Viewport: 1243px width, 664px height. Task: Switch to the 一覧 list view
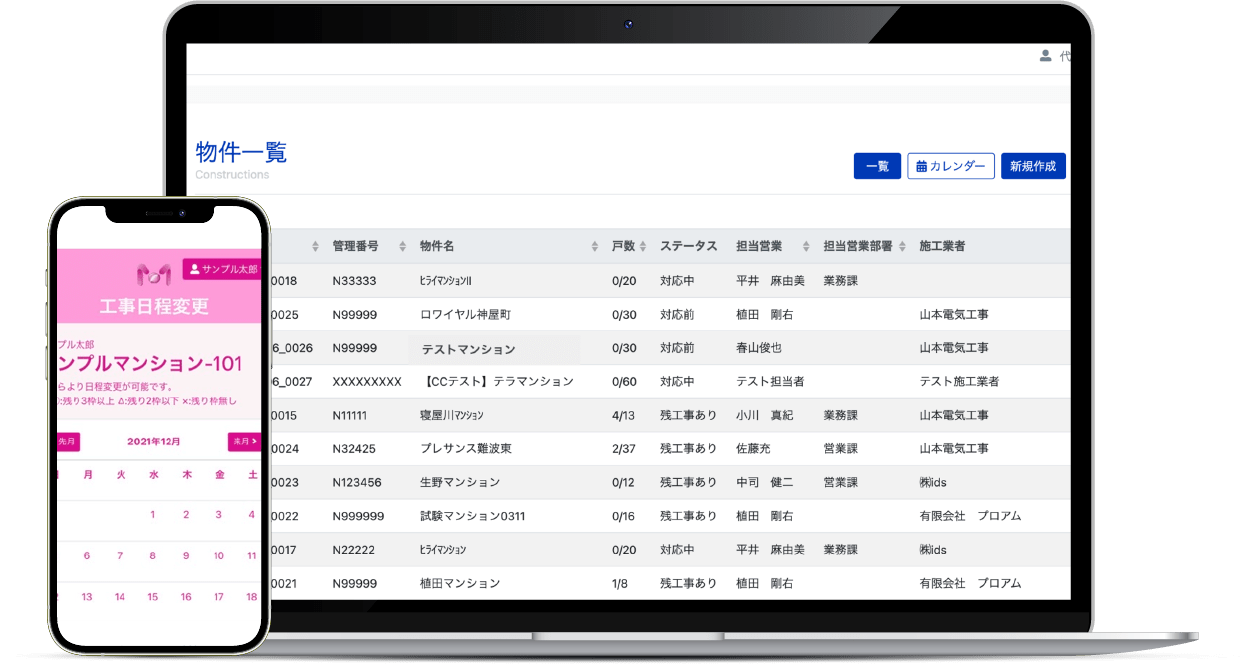(877, 167)
